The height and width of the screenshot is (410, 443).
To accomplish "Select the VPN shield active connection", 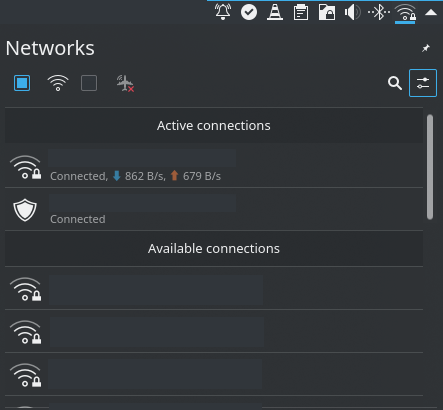I will [214, 209].
